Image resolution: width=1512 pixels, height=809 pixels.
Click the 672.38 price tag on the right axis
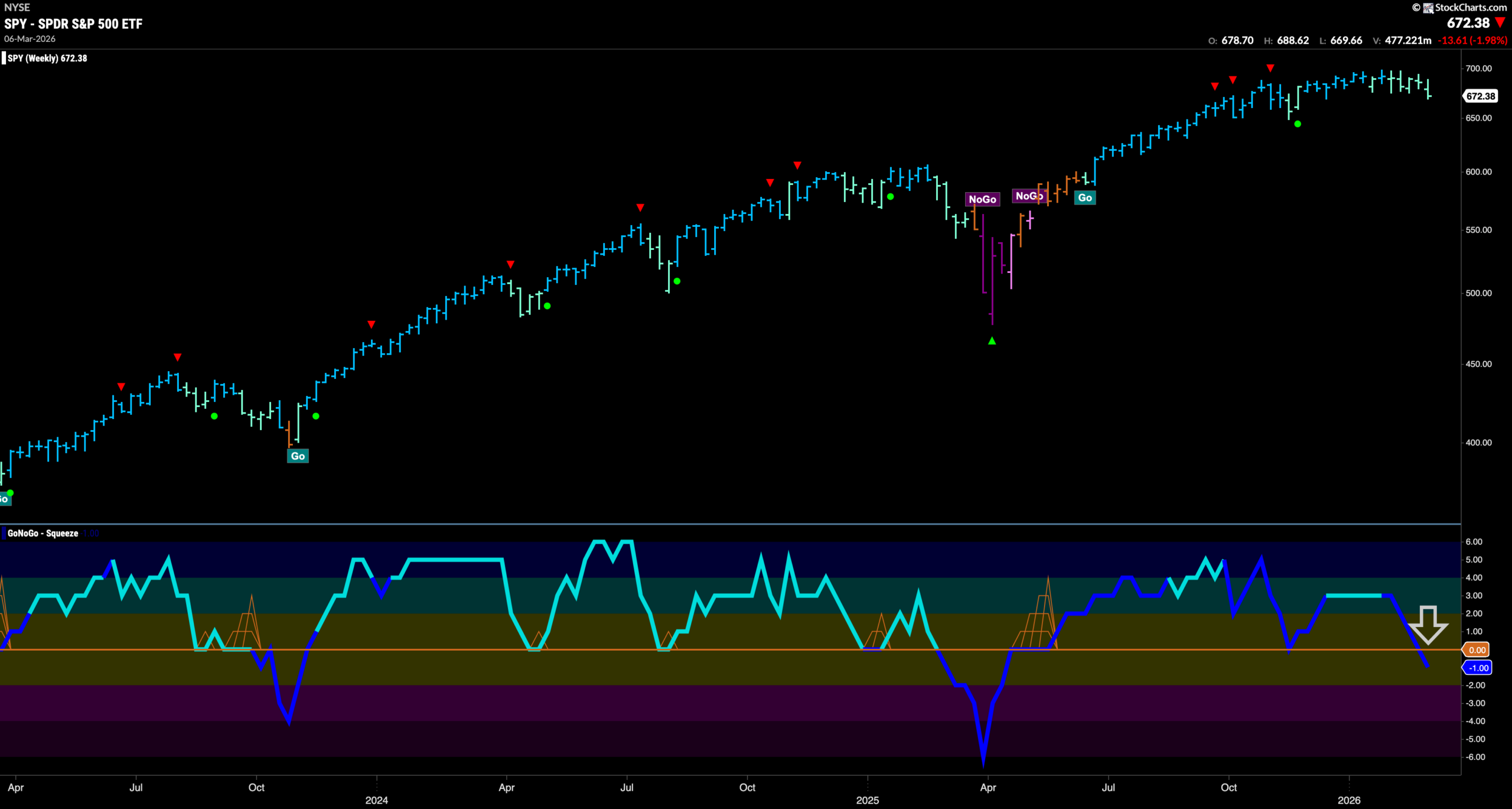click(1481, 96)
